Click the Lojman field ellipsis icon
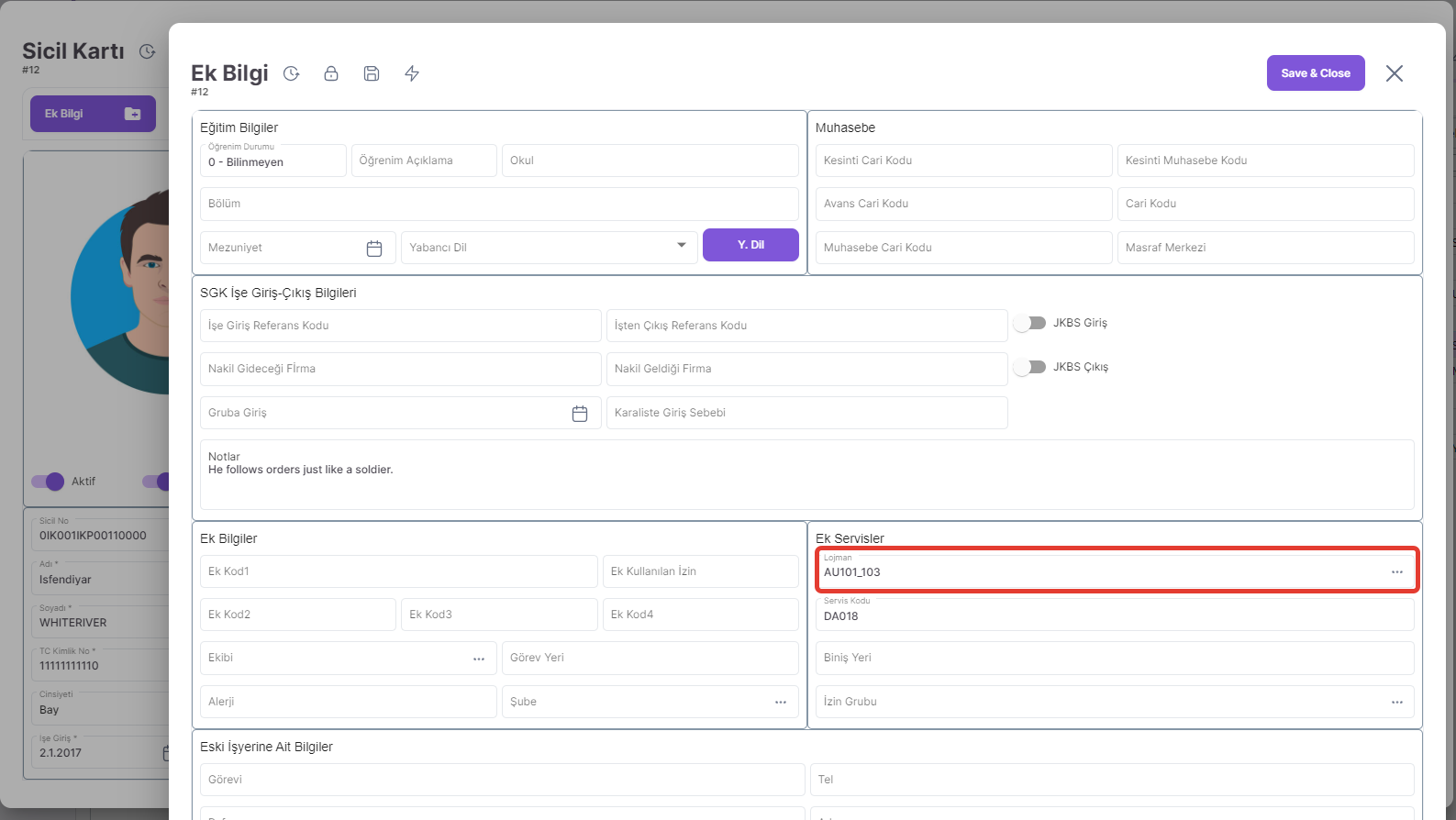 (1396, 572)
